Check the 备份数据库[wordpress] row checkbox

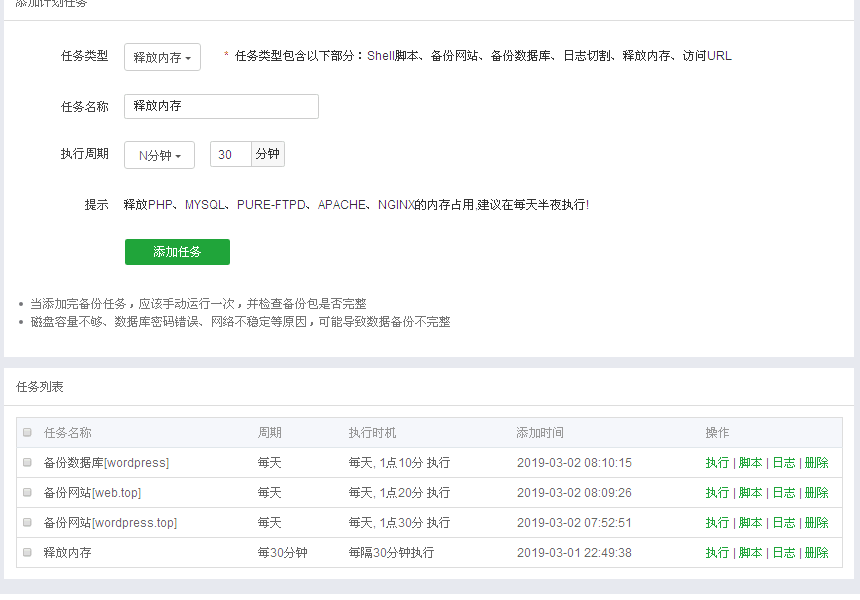pyautogui.click(x=28, y=462)
